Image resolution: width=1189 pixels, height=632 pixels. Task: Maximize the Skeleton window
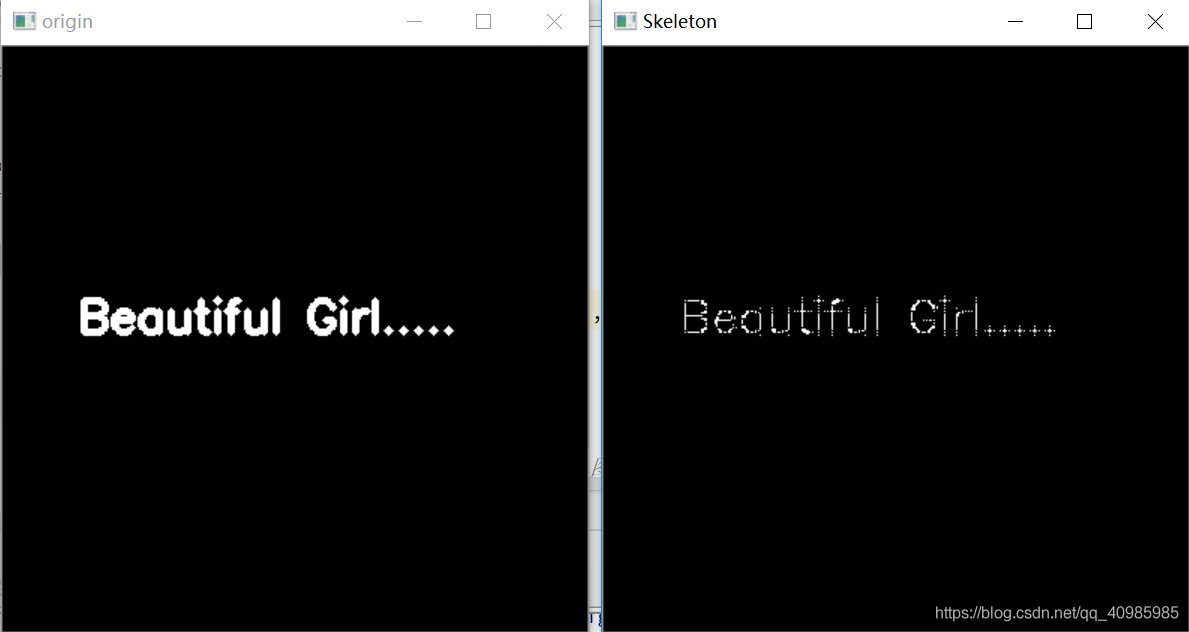click(1084, 21)
